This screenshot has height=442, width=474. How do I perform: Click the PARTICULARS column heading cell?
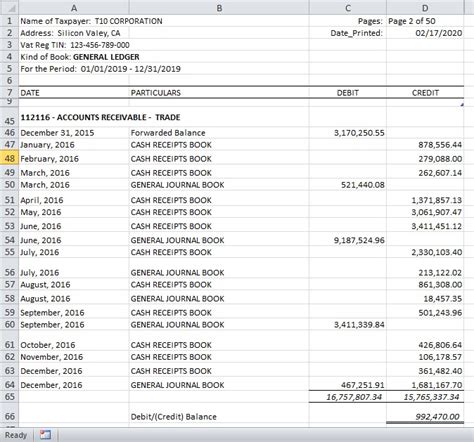click(219, 93)
